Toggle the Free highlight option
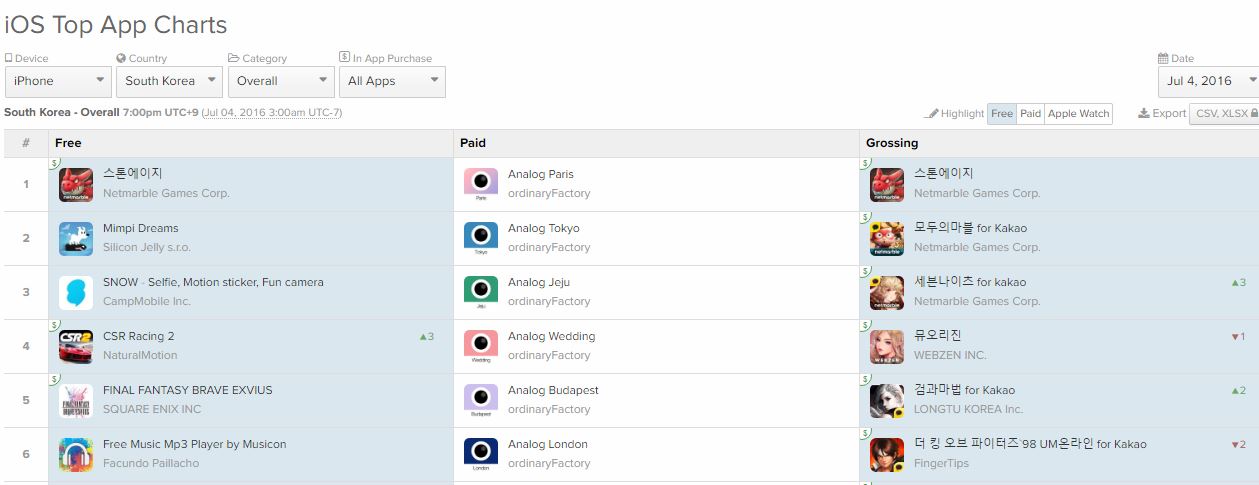The height and width of the screenshot is (485, 1259). coord(1001,114)
